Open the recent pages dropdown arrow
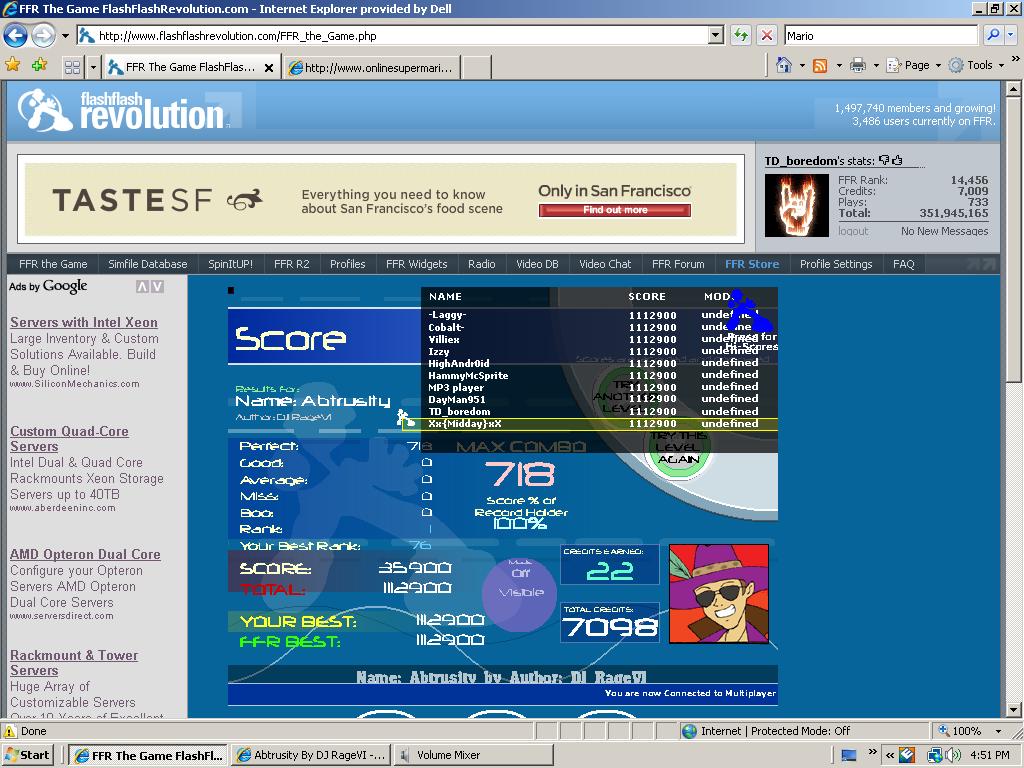This screenshot has height=768, width=1024. pyautogui.click(x=65, y=36)
